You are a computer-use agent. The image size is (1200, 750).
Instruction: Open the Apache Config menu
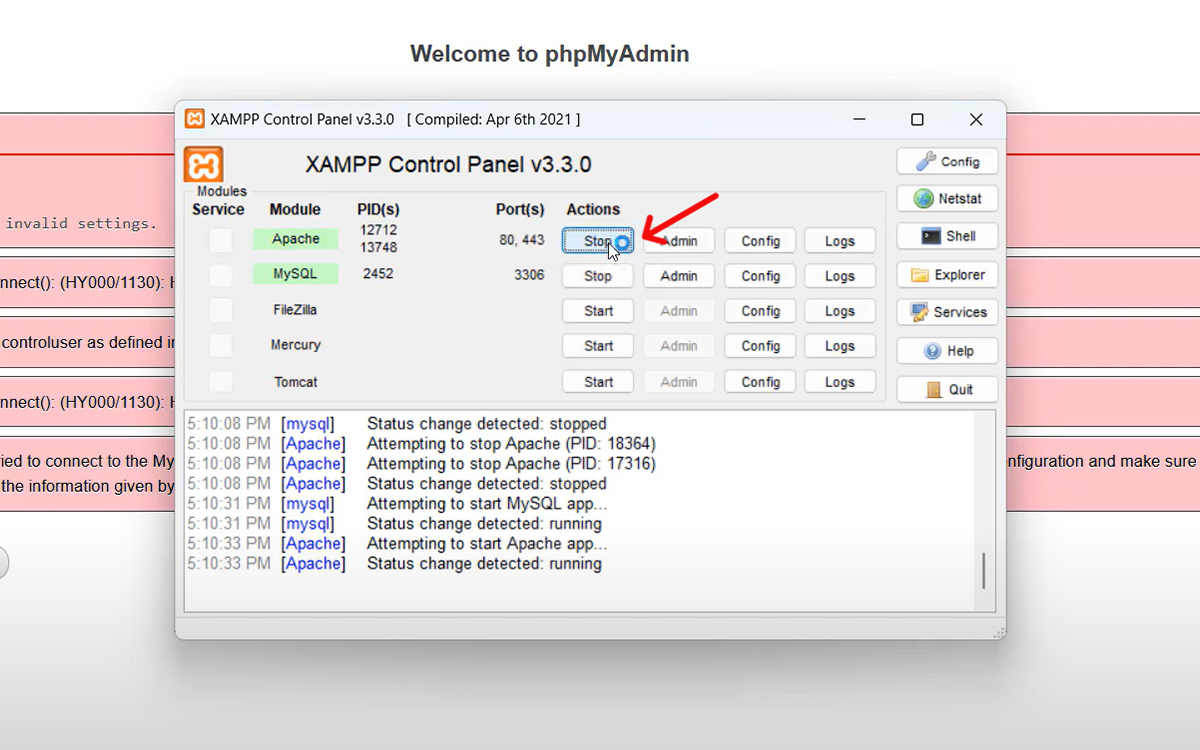[760, 241]
